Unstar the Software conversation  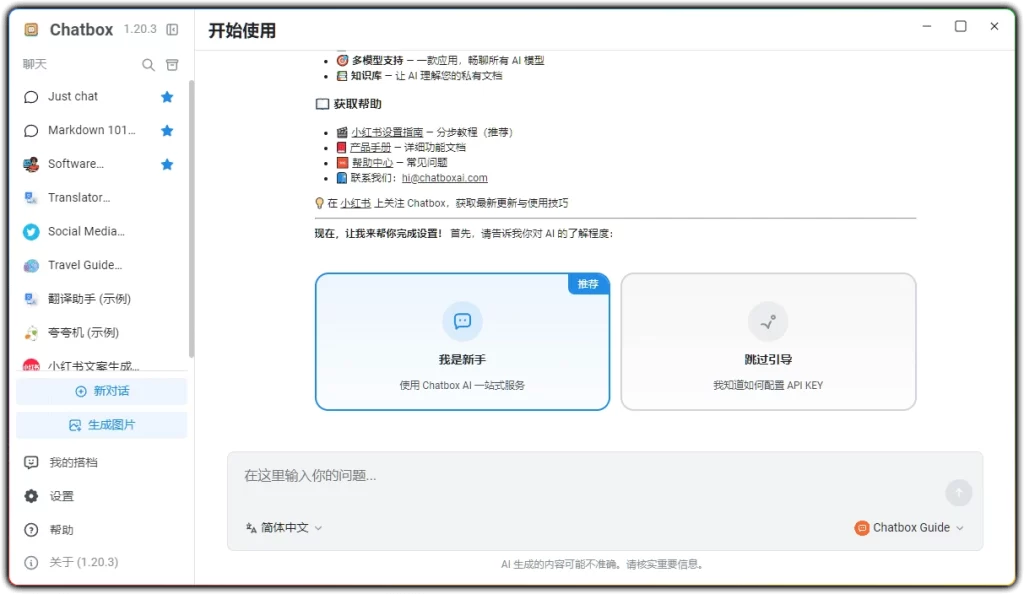point(167,164)
